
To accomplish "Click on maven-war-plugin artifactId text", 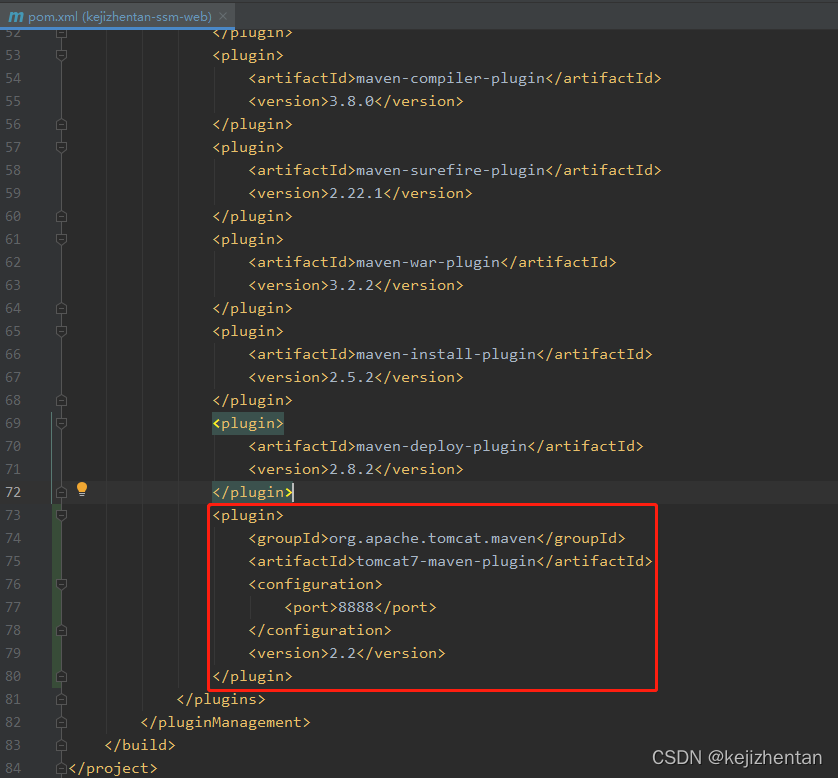I will [x=428, y=262].
